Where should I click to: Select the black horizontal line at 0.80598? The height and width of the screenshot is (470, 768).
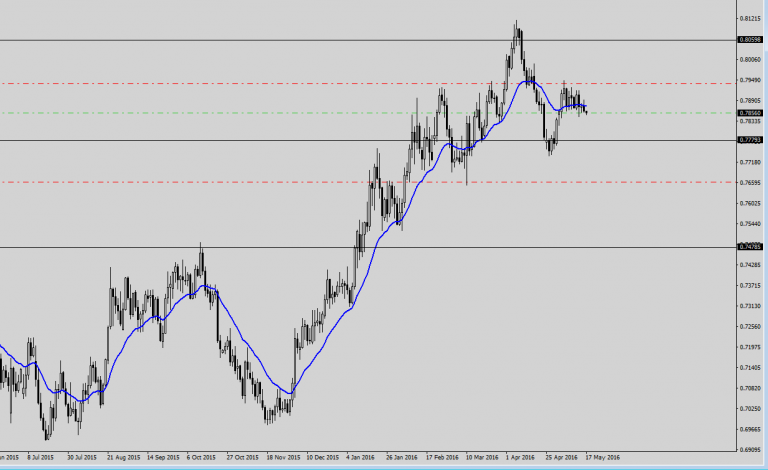coord(300,40)
